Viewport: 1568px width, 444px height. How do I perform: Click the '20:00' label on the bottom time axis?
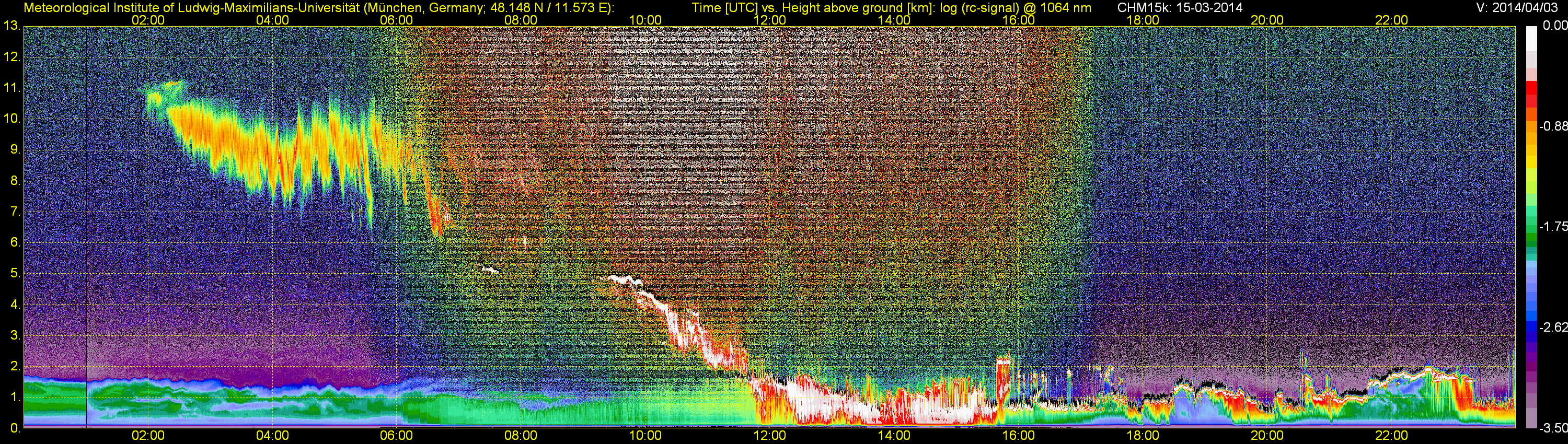click(1267, 436)
